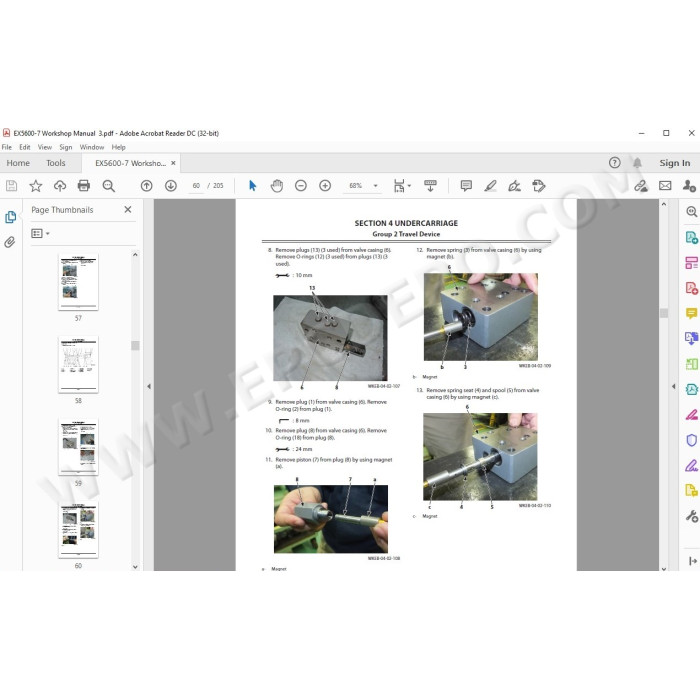Click the document scroll up arrow
Image resolution: width=700 pixels, height=700 pixels.
664,204
